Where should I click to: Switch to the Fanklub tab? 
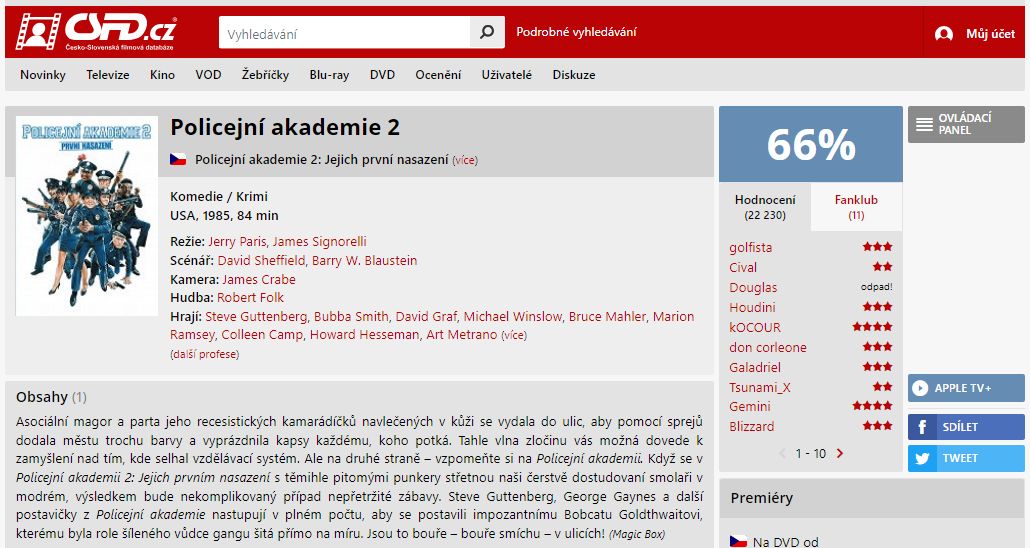856,207
